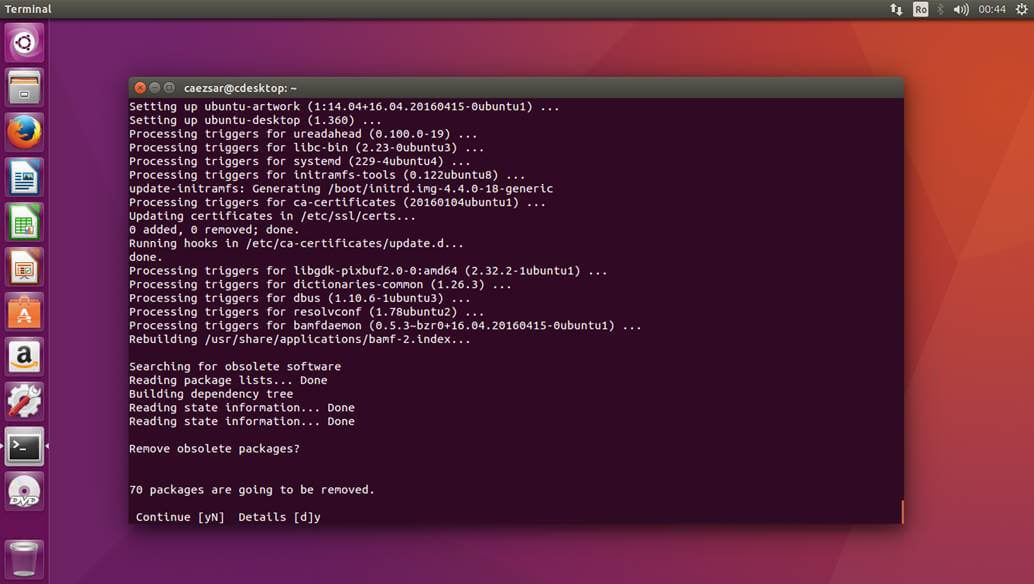Show the calendar from clock 00:44
This screenshot has height=584, width=1034.
pos(992,9)
